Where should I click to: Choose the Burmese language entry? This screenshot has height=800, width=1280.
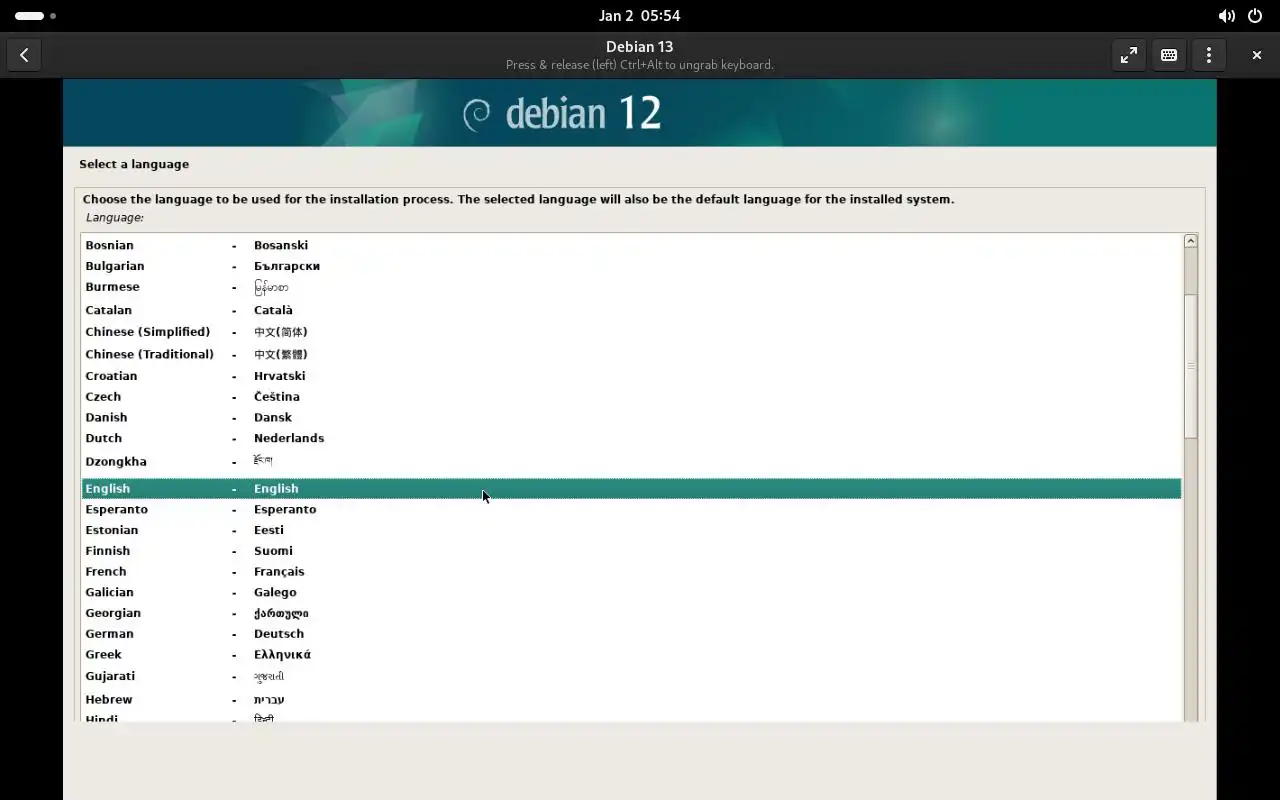pyautogui.click(x=631, y=287)
